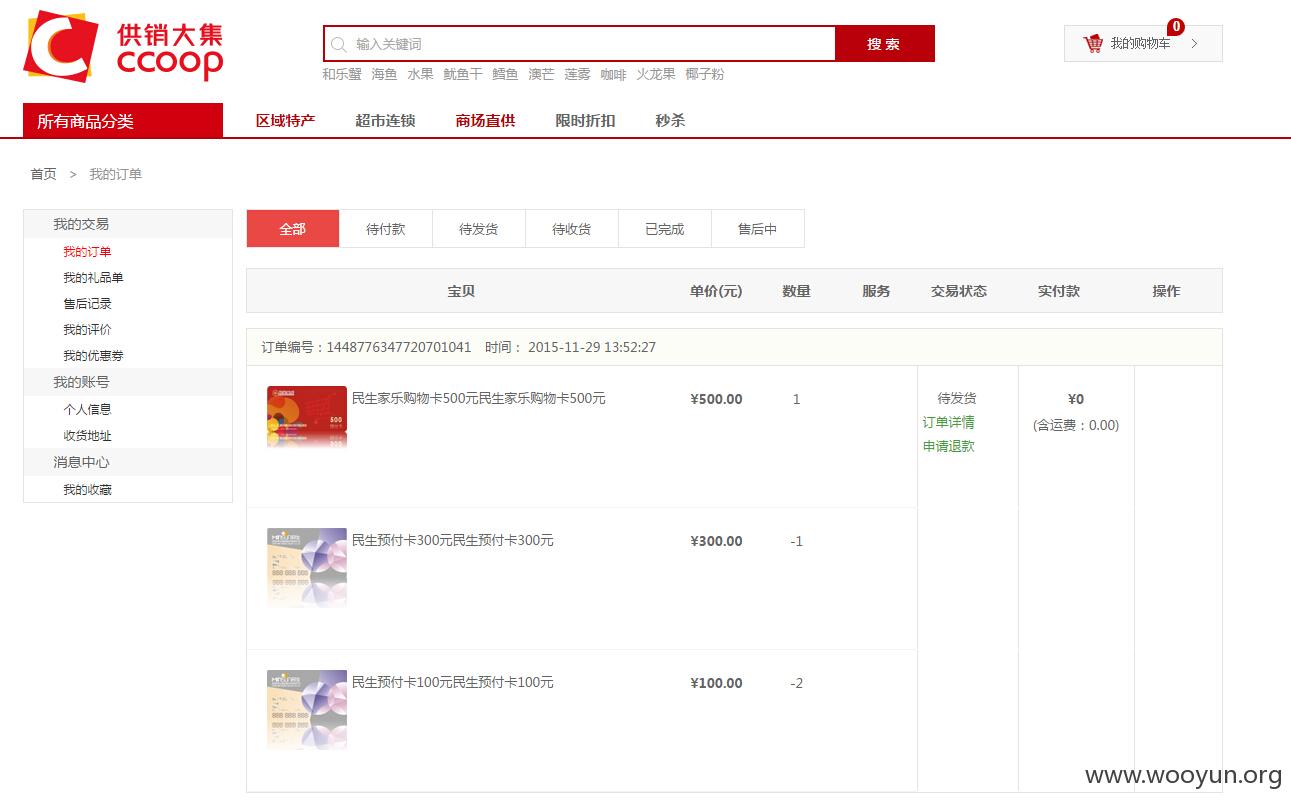Click the ¥0 paid amount

[1076, 399]
